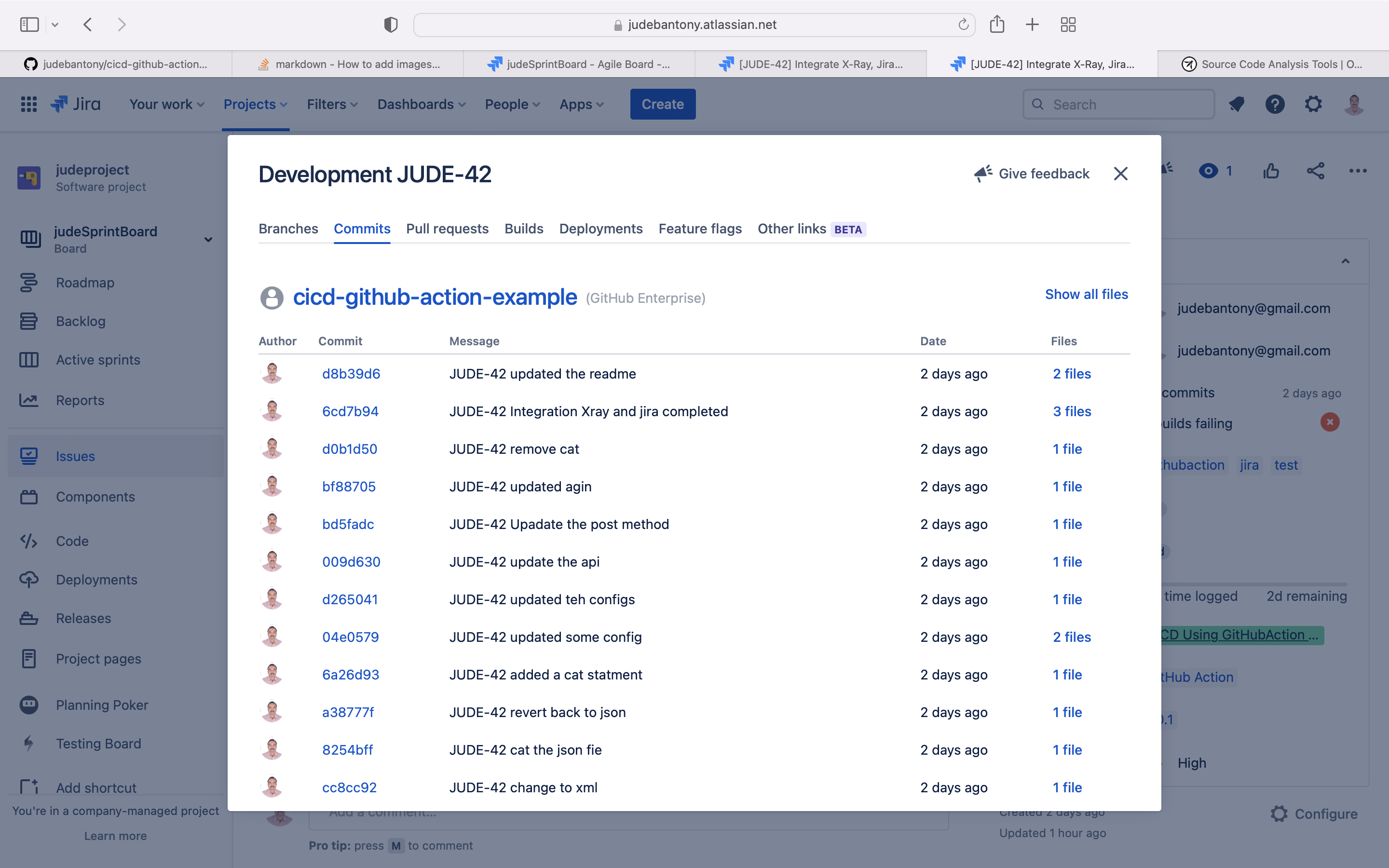Open Jira settings gear icon
The image size is (1389, 868).
click(x=1313, y=105)
